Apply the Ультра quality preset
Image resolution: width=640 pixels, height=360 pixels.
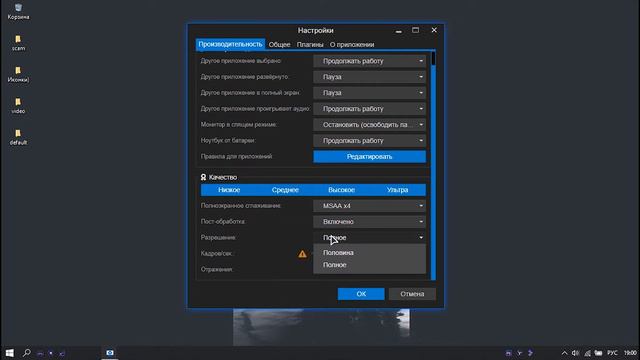pyautogui.click(x=398, y=190)
